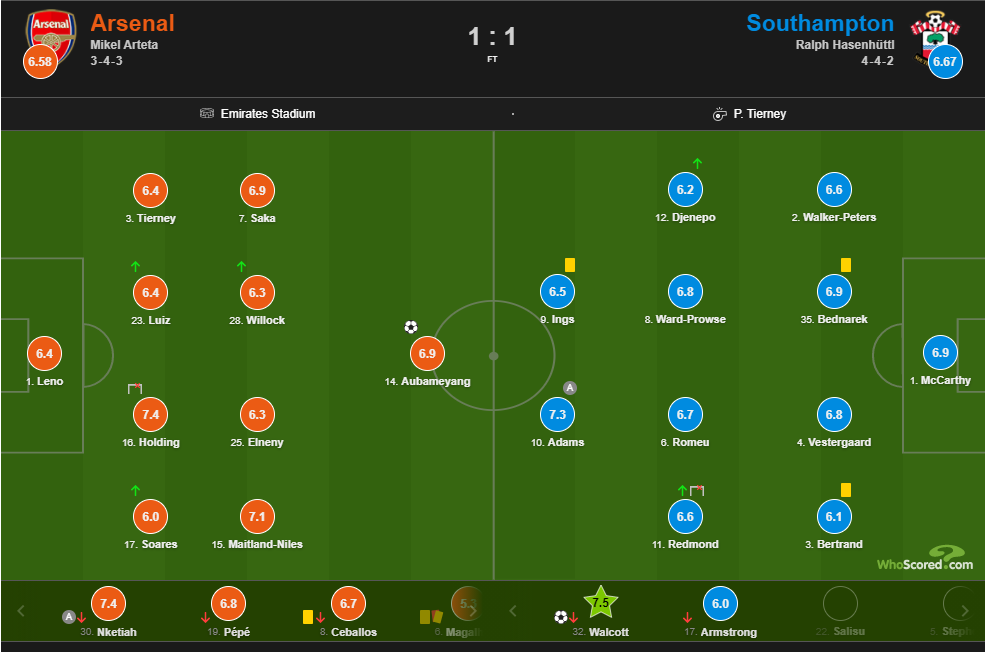This screenshot has width=988, height=652.
Task: Open the Southampton team name link
Action: tap(820, 23)
